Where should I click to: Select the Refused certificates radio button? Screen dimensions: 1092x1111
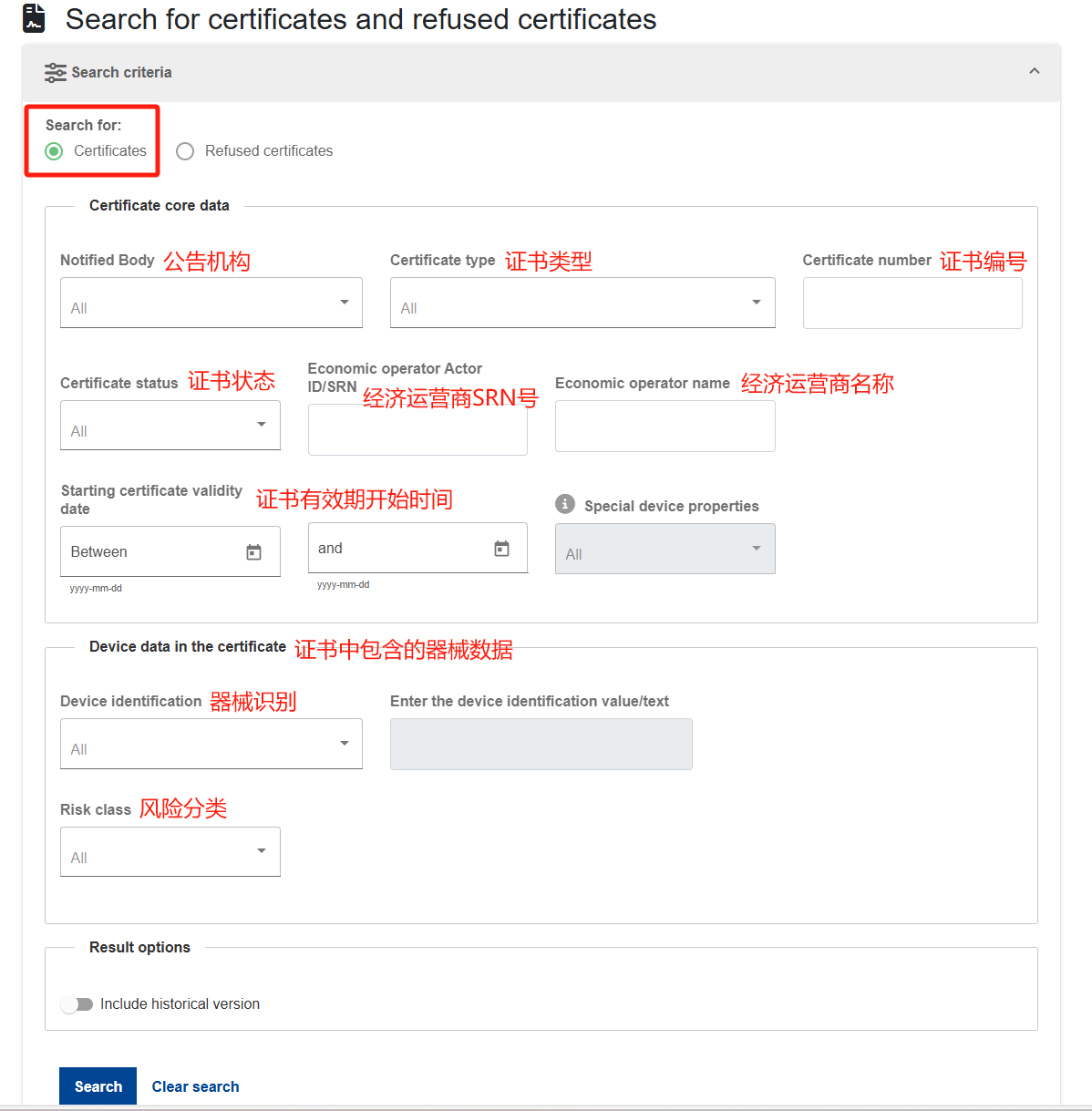click(185, 151)
